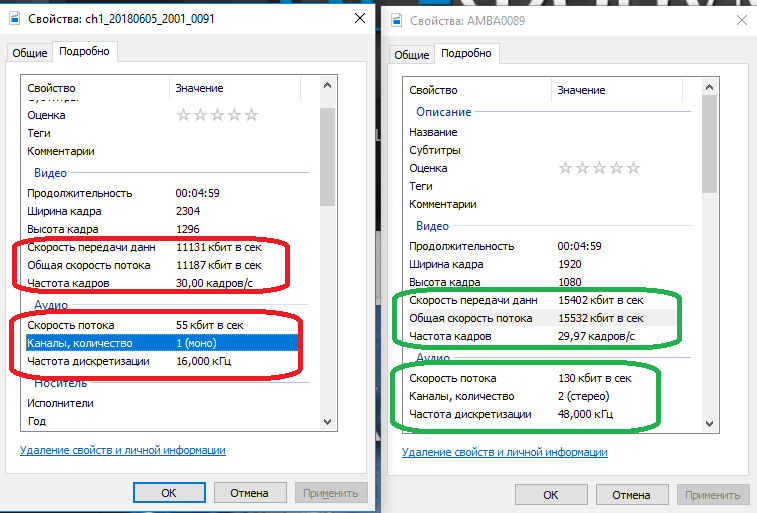The height and width of the screenshot is (513, 757).
Task: Switch to Общие tab in left window
Action: [x=30, y=53]
